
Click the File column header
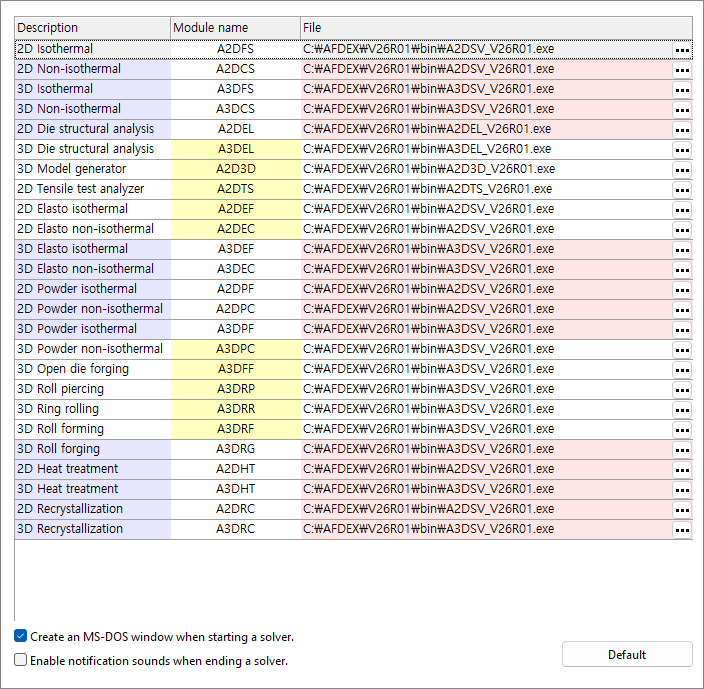click(x=497, y=28)
